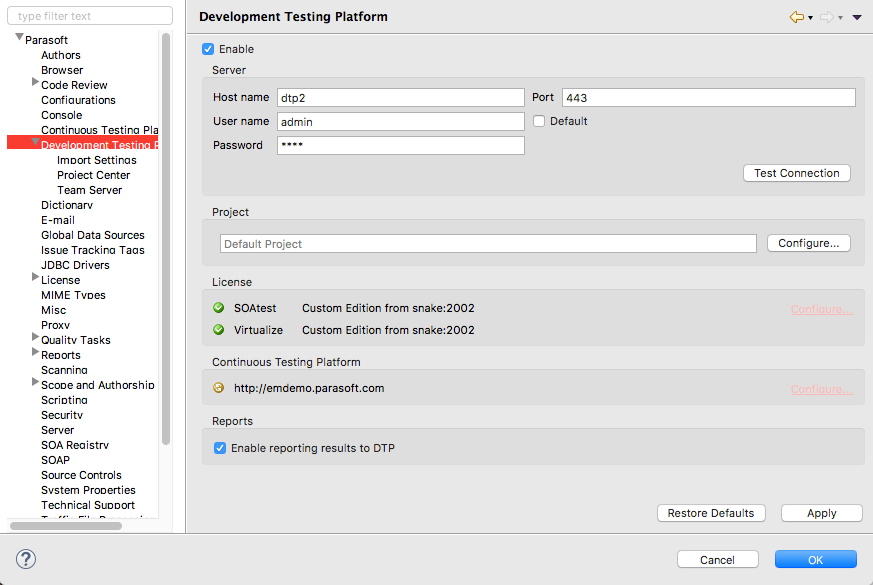This screenshot has width=873, height=585.
Task: Click the emdemo.parasoft.com status icon
Action: pos(219,388)
